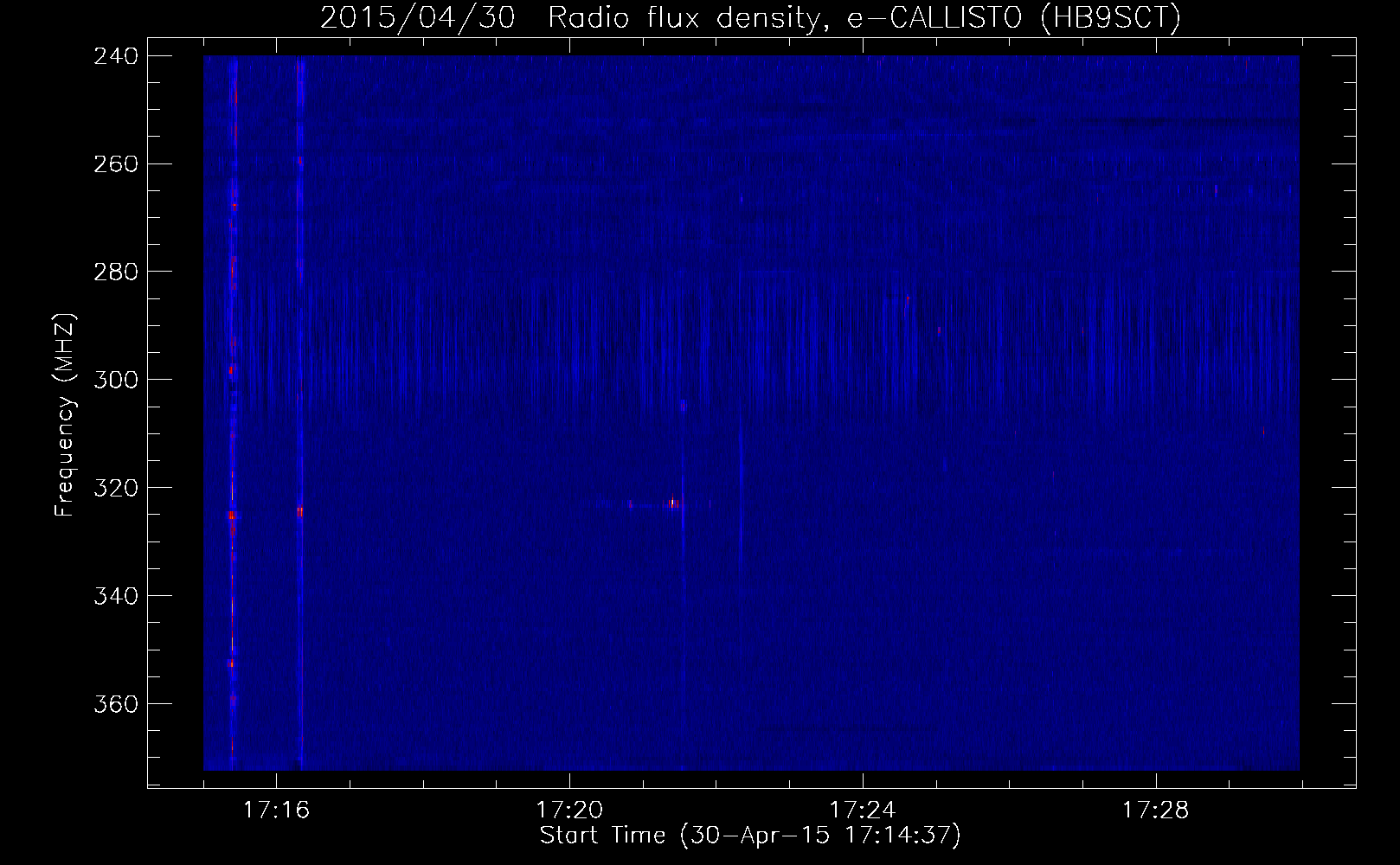Click the date "2015/04/30" in the title
Screen dimensions: 1400x865
coord(418,17)
